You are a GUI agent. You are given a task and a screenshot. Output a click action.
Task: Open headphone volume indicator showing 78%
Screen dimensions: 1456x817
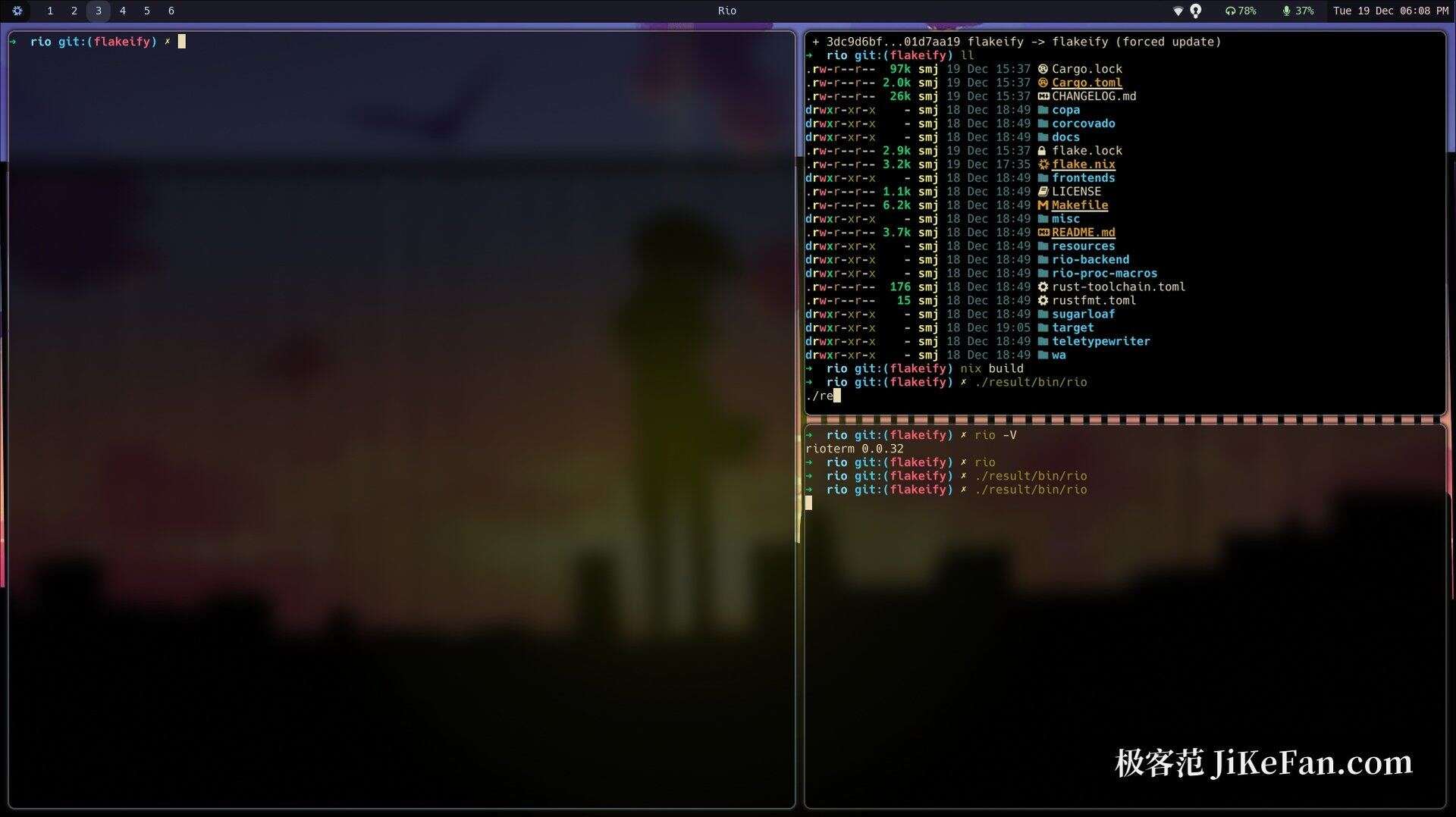1241,11
